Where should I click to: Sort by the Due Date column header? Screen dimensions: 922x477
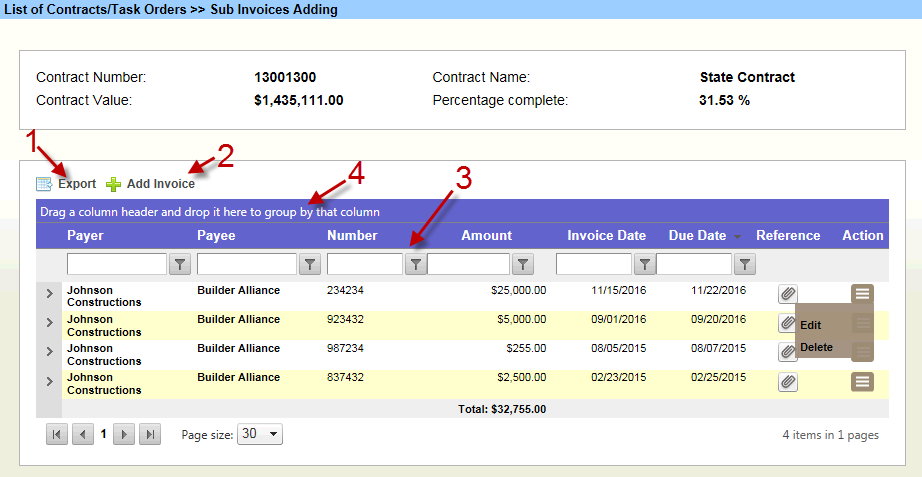tap(697, 236)
